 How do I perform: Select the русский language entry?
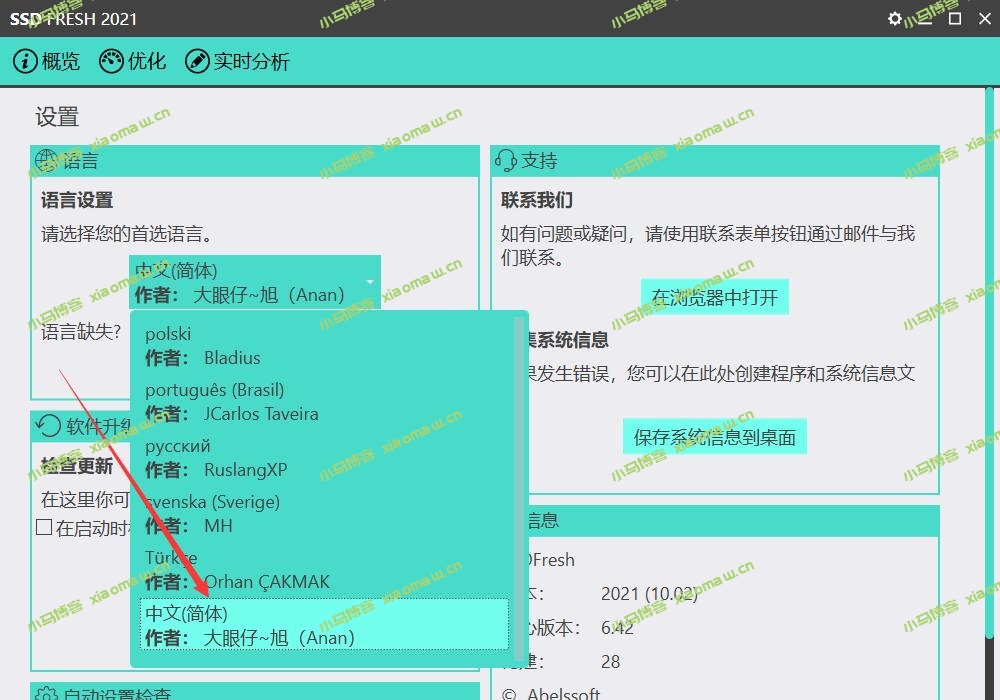pyautogui.click(x=324, y=458)
